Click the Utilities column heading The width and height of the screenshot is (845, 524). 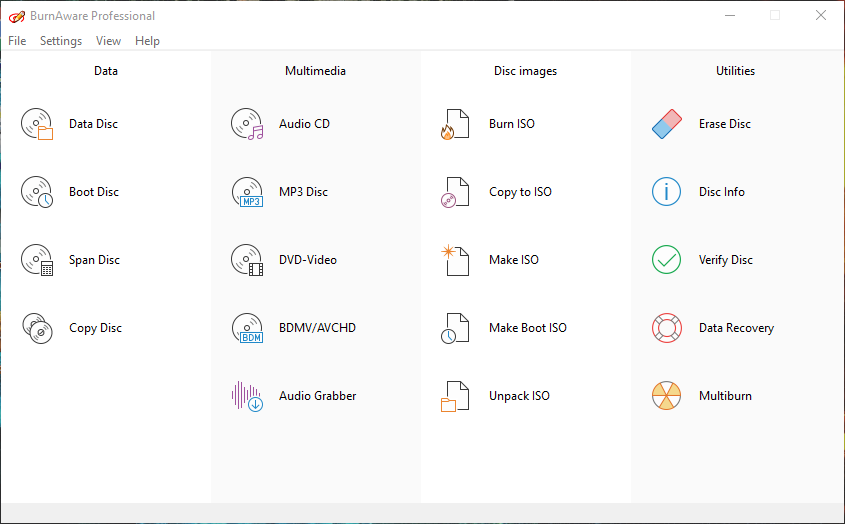tap(735, 71)
